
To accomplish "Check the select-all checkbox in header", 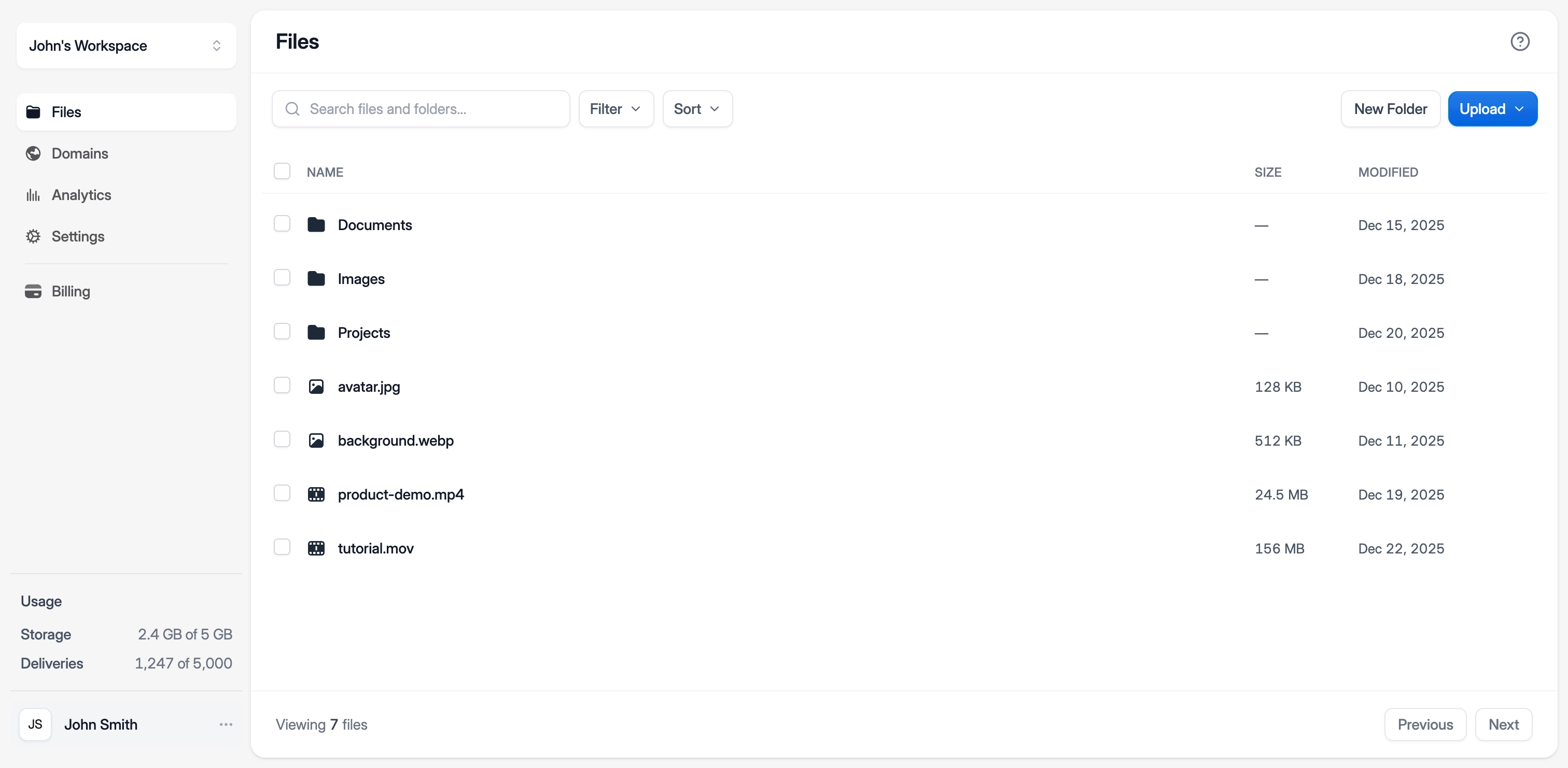I will point(282,171).
